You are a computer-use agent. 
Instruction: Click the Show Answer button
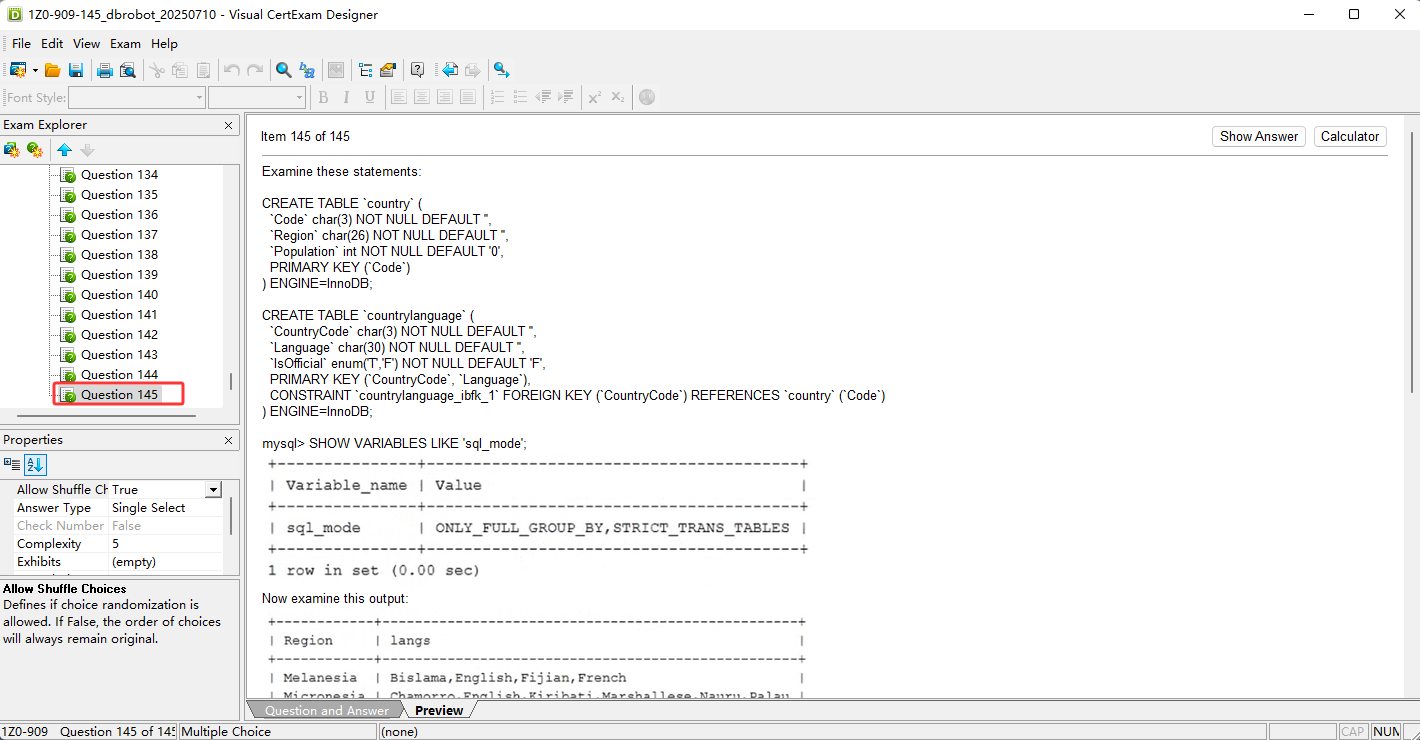point(1259,137)
